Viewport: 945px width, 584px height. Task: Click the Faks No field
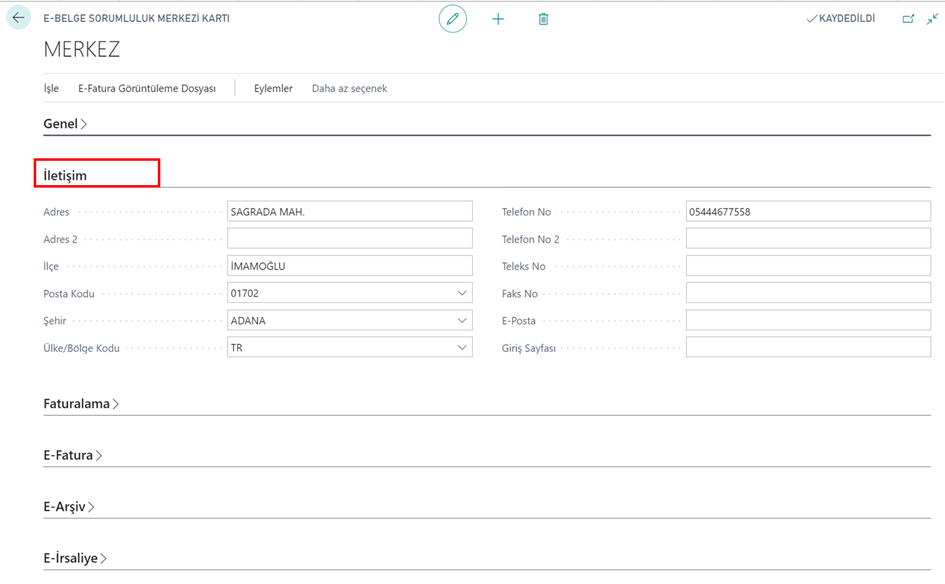click(808, 293)
